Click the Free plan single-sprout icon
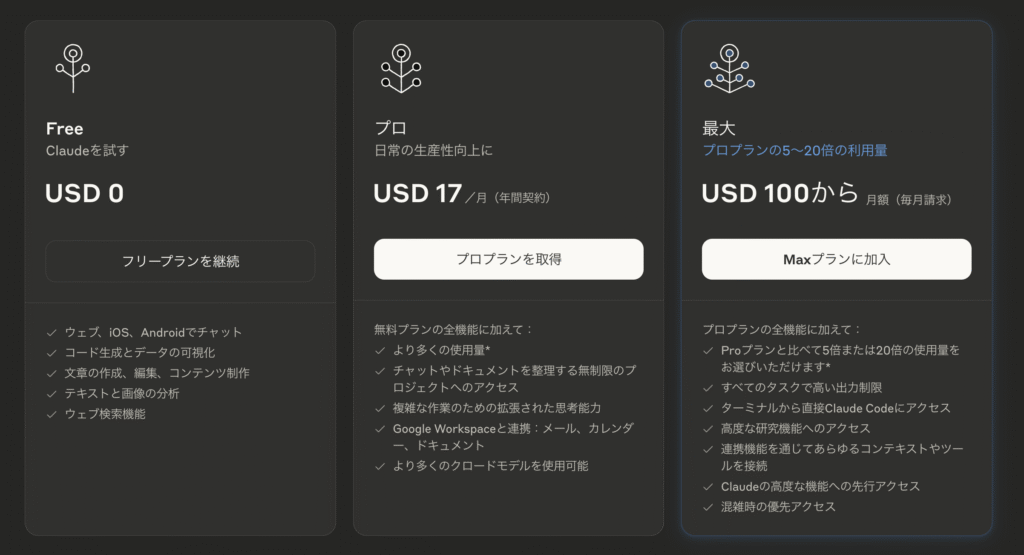The width and height of the screenshot is (1024, 555). 72,69
